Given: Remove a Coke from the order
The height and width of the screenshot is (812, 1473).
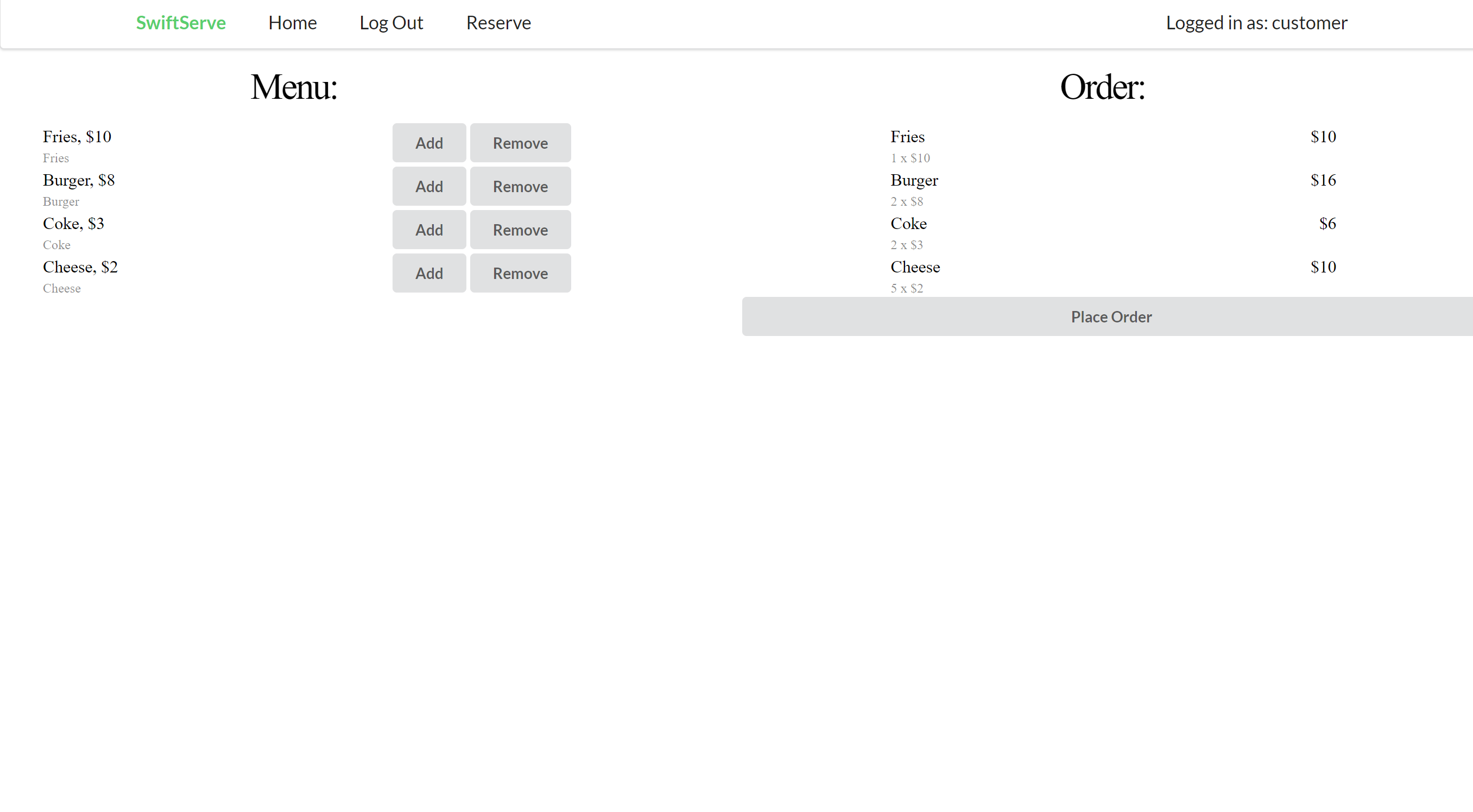Looking at the screenshot, I should tap(520, 230).
